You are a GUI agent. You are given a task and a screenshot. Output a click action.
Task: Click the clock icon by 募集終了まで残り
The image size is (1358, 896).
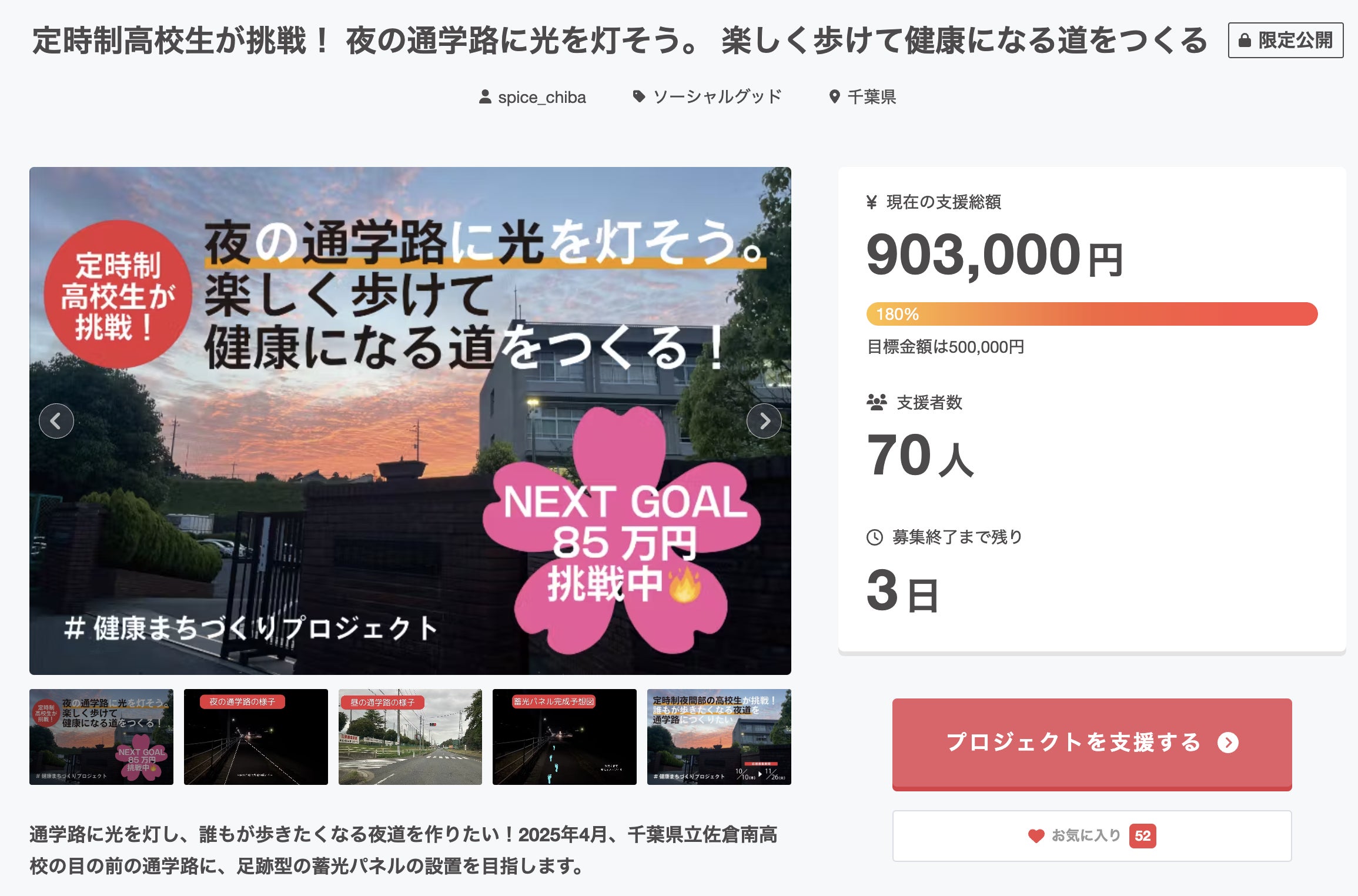875,537
